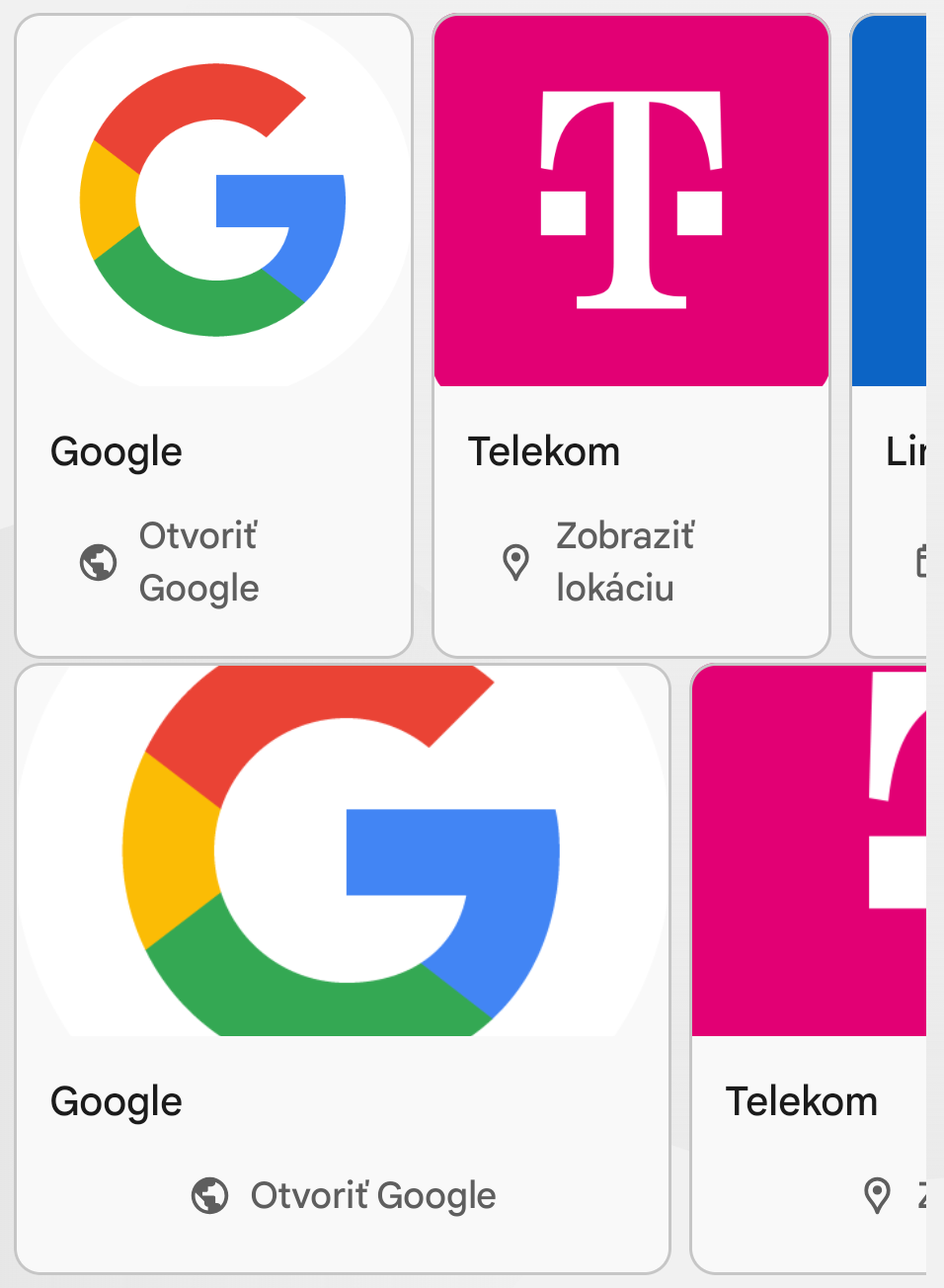Open the single-line "Otvoriť Google" link in the lower card
Viewport: 944px width, 1288px height.
pyautogui.click(x=372, y=1195)
